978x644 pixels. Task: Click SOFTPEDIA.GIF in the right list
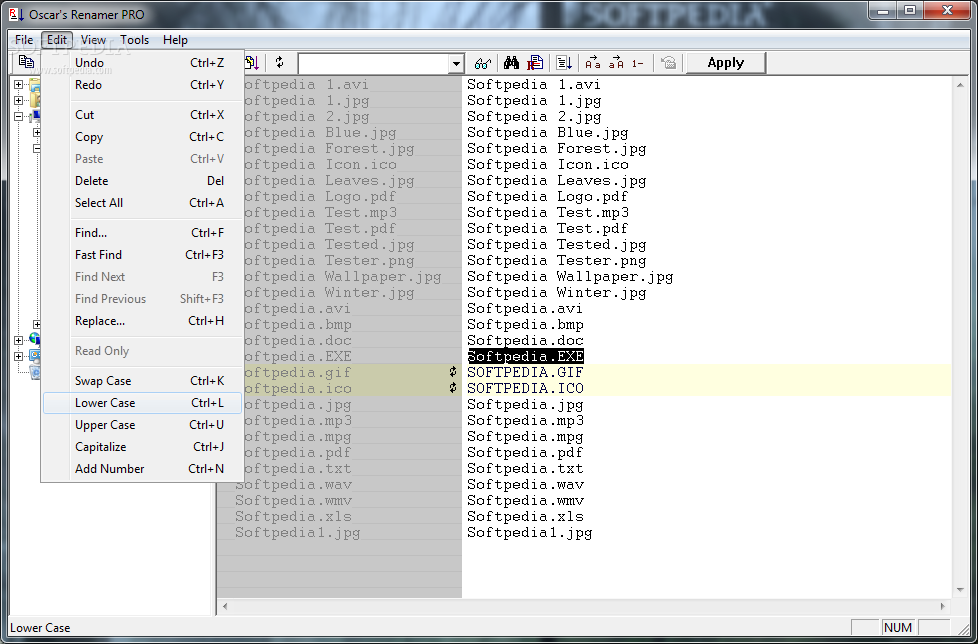(525, 372)
